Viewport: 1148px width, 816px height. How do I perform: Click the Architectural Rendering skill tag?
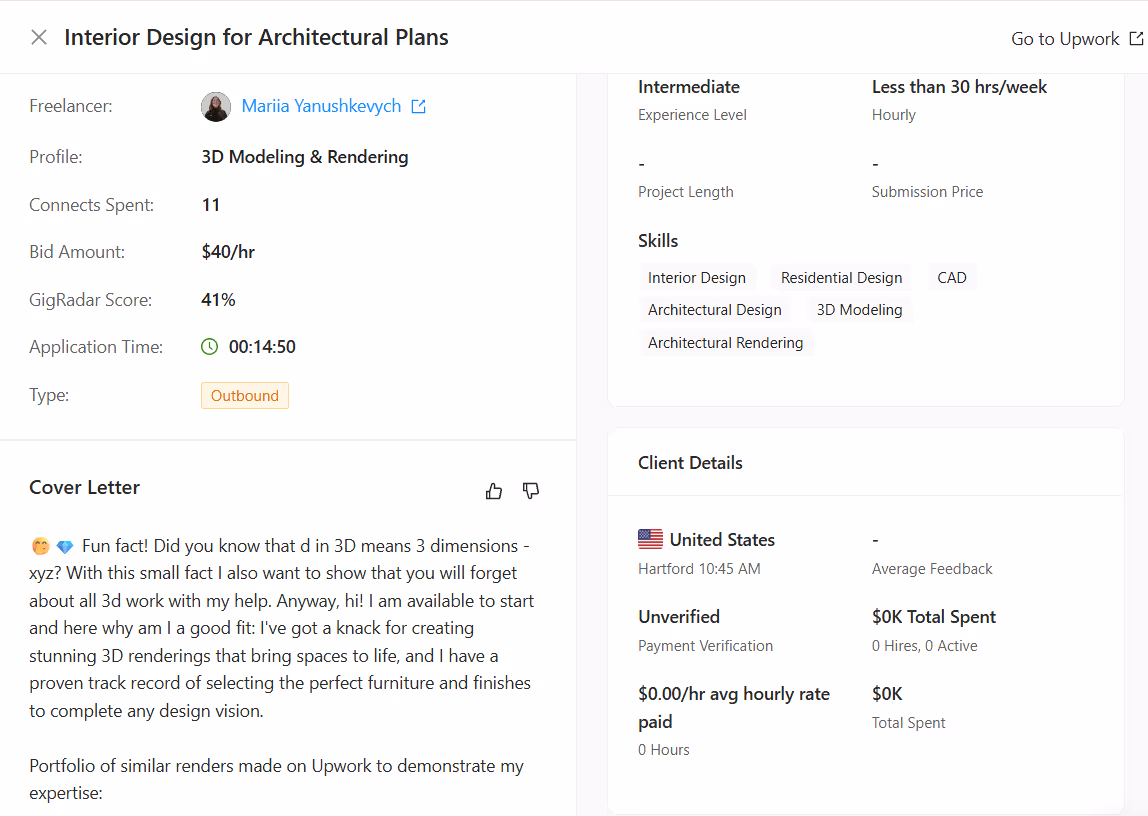[726, 343]
